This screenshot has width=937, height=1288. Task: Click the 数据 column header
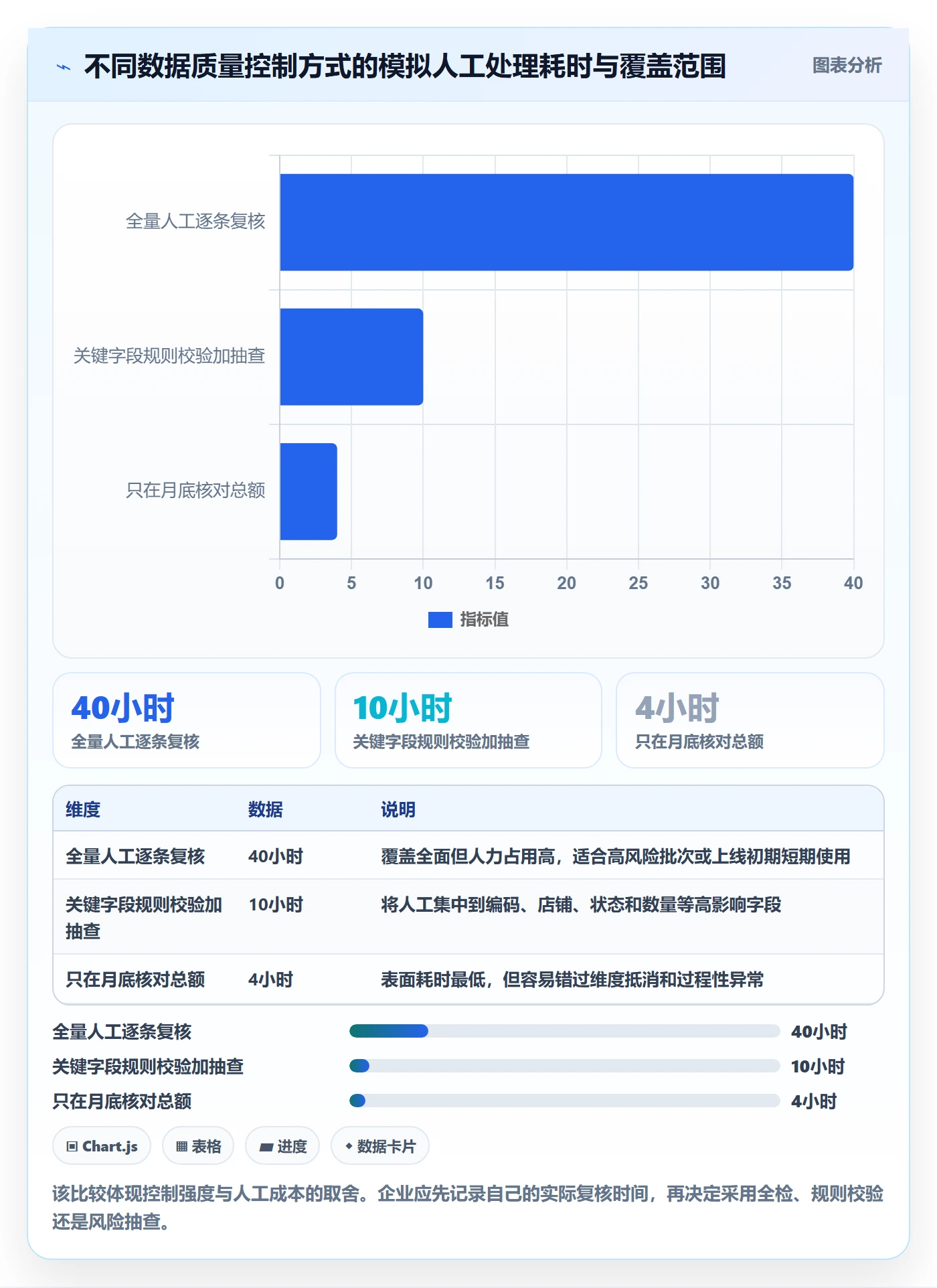266,809
